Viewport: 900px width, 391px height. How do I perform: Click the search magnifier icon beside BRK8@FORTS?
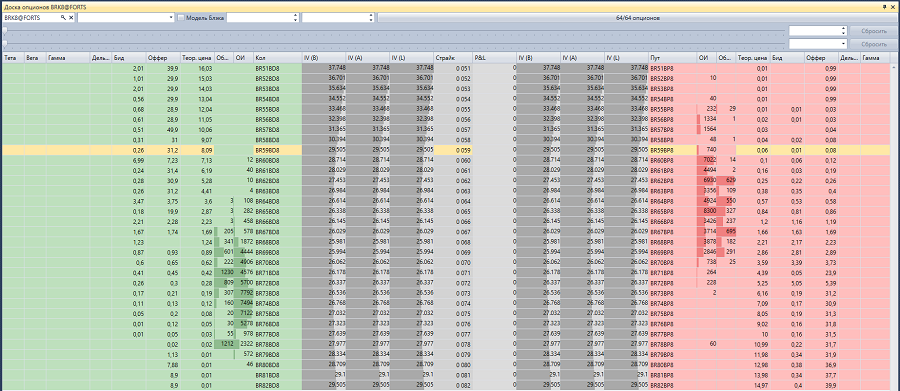(64, 18)
